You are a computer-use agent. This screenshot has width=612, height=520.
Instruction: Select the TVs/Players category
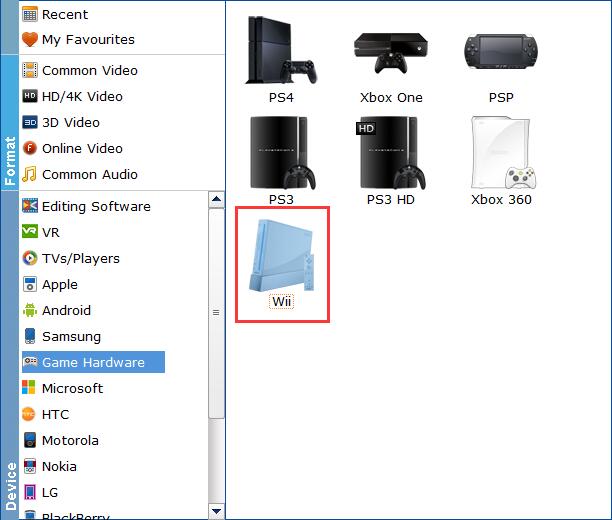click(81, 258)
